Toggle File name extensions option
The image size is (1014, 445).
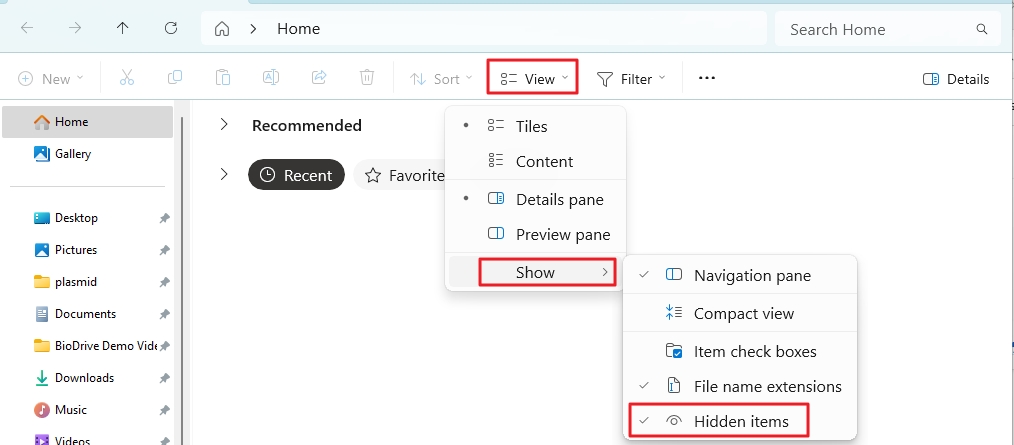[740, 386]
